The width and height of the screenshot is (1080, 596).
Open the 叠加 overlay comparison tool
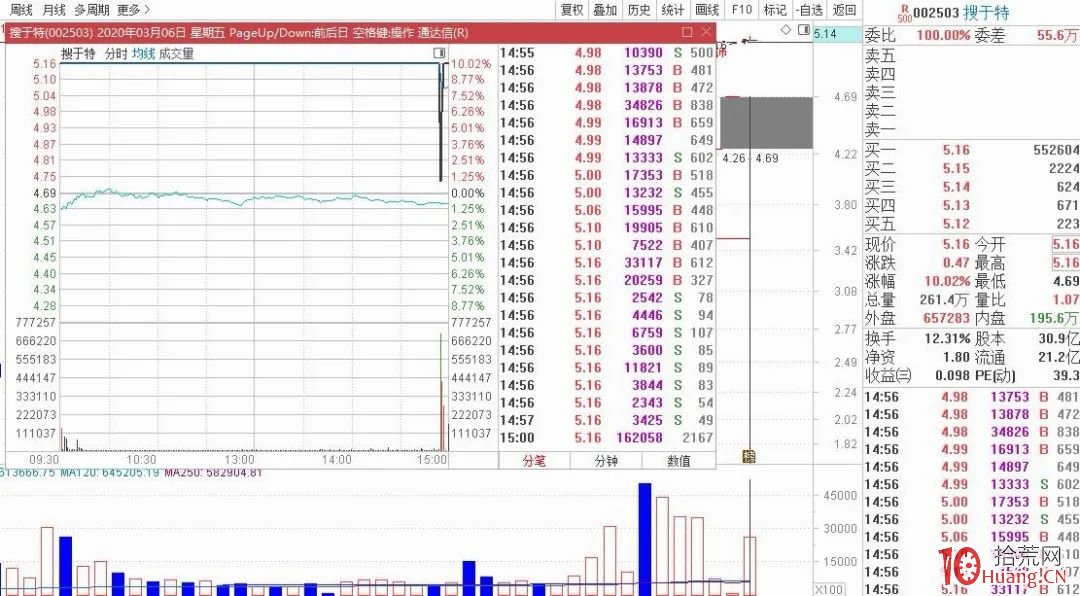click(x=606, y=10)
